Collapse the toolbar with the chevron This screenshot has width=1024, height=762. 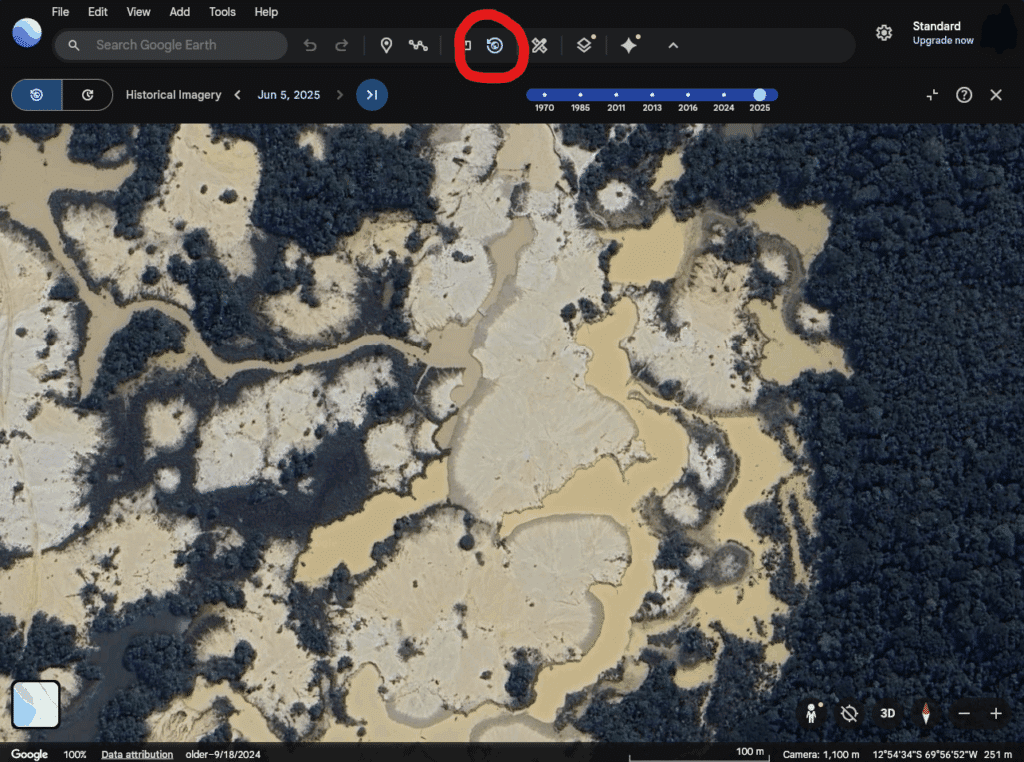coord(673,45)
